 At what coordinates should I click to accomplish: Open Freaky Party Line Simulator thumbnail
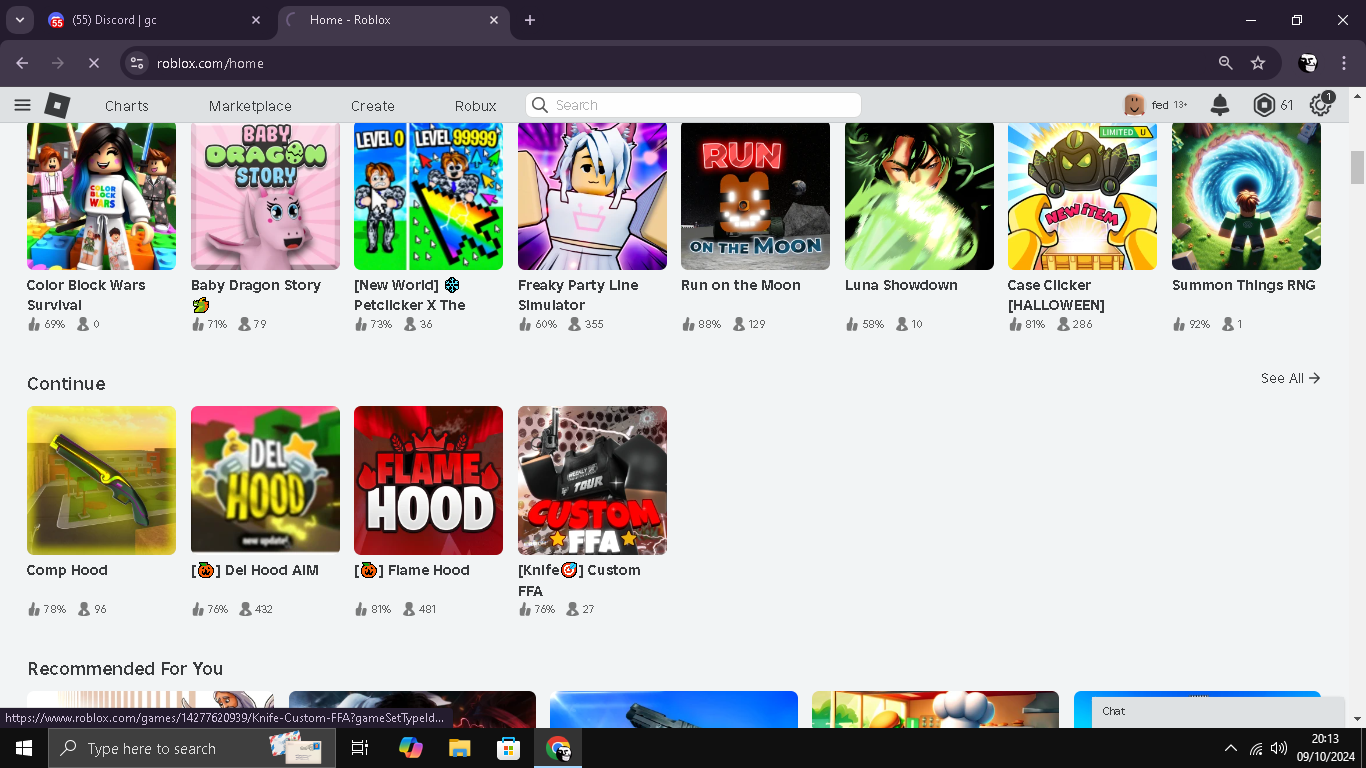point(592,196)
